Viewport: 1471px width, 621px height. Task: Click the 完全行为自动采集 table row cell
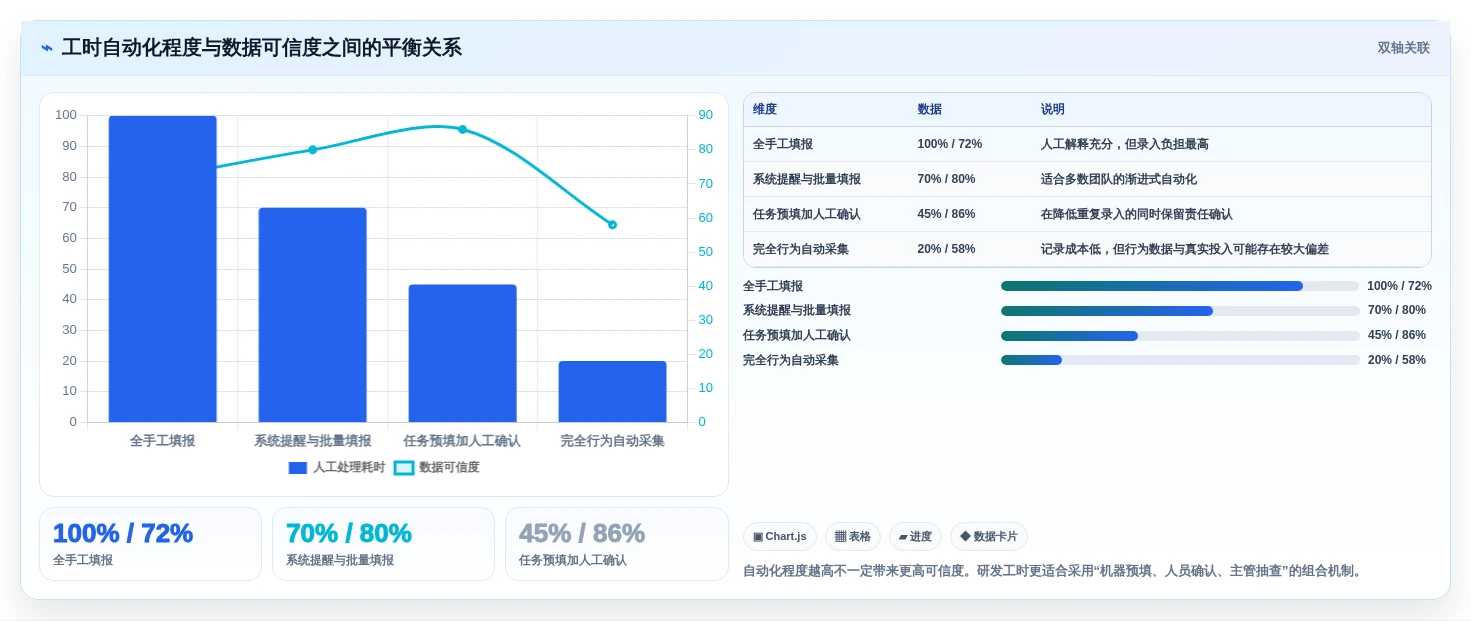801,249
